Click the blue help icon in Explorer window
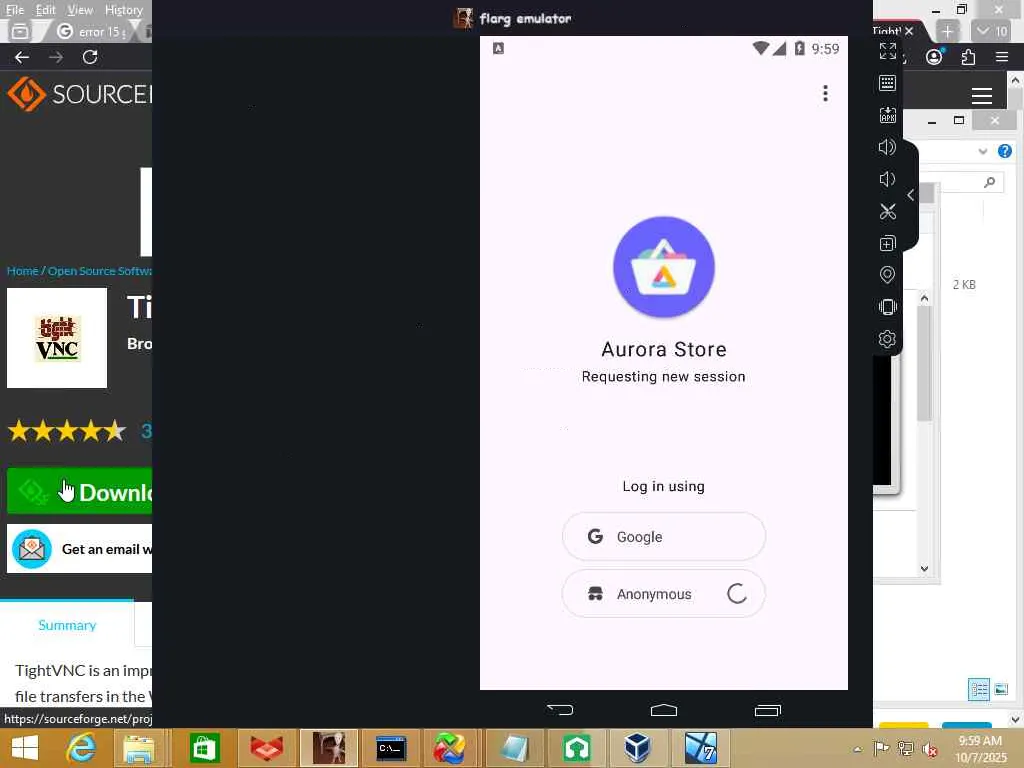This screenshot has height=768, width=1024. click(1004, 152)
